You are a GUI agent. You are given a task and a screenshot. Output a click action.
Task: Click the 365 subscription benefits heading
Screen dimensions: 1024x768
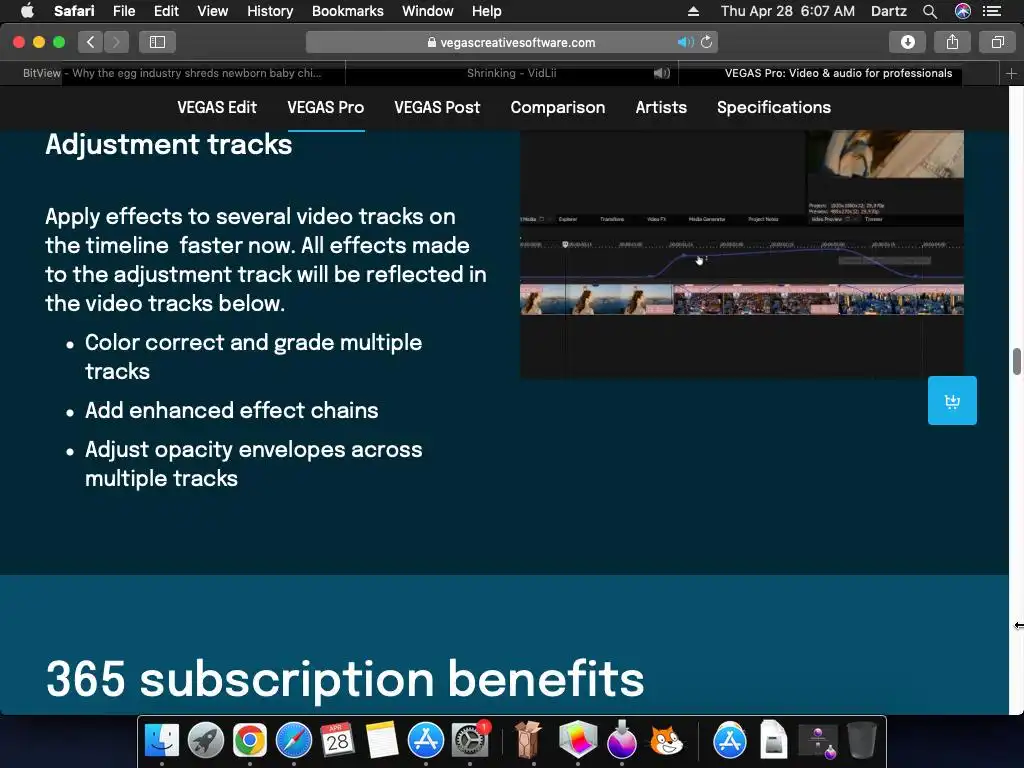[x=345, y=679]
